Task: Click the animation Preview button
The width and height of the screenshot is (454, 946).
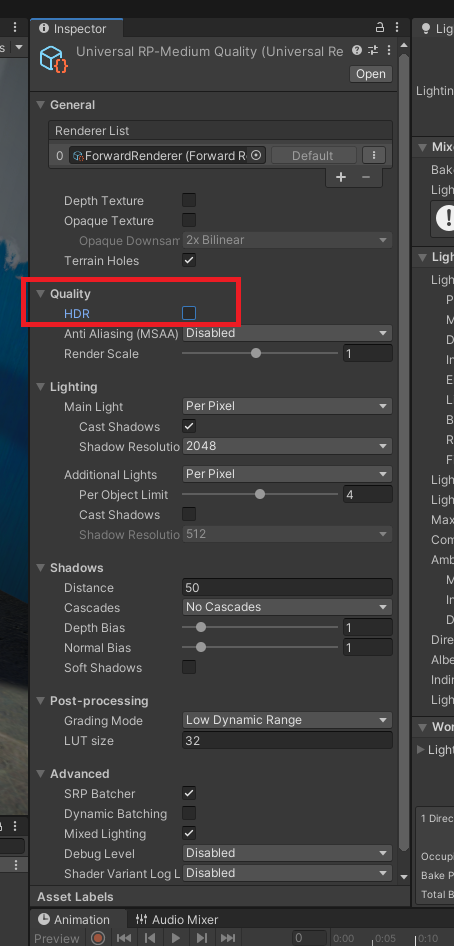Action: (57, 938)
